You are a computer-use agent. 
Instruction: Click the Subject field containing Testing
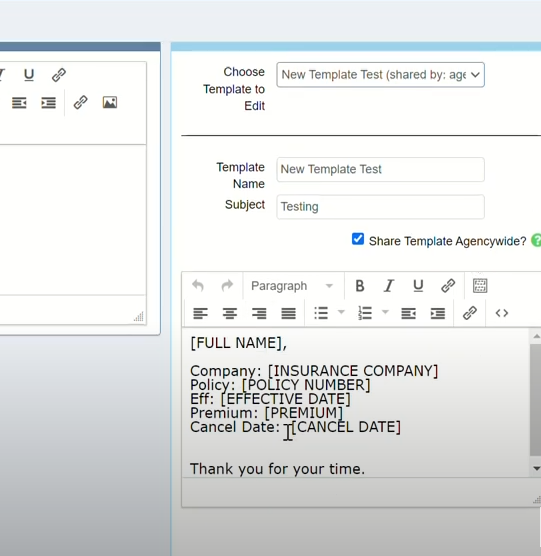(380, 207)
